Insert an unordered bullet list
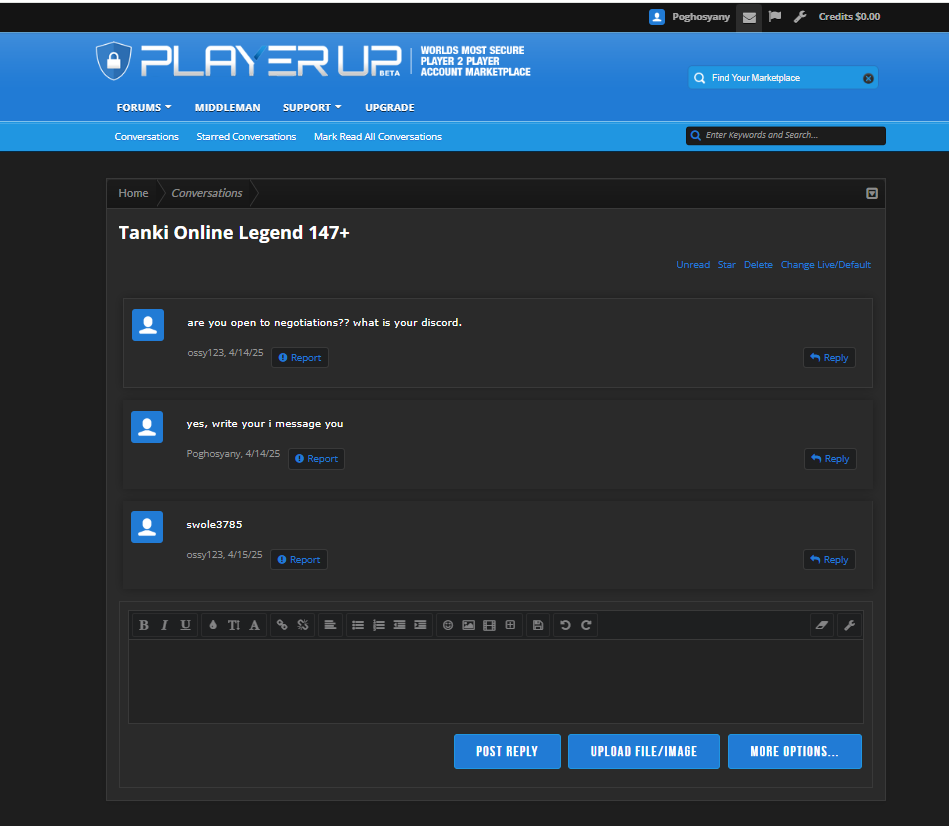Viewport: 949px width, 826px height. (x=358, y=625)
